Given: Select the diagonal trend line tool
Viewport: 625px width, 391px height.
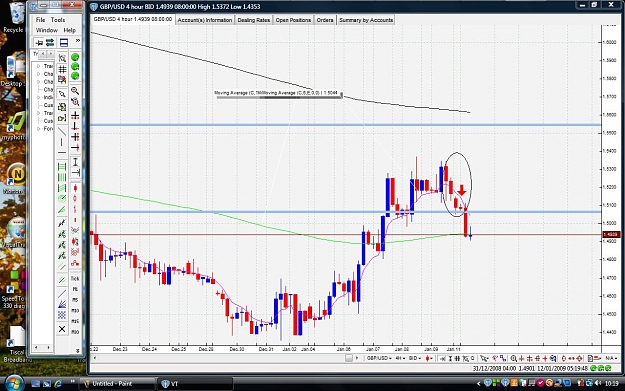Looking at the screenshot, I should click(x=62, y=131).
